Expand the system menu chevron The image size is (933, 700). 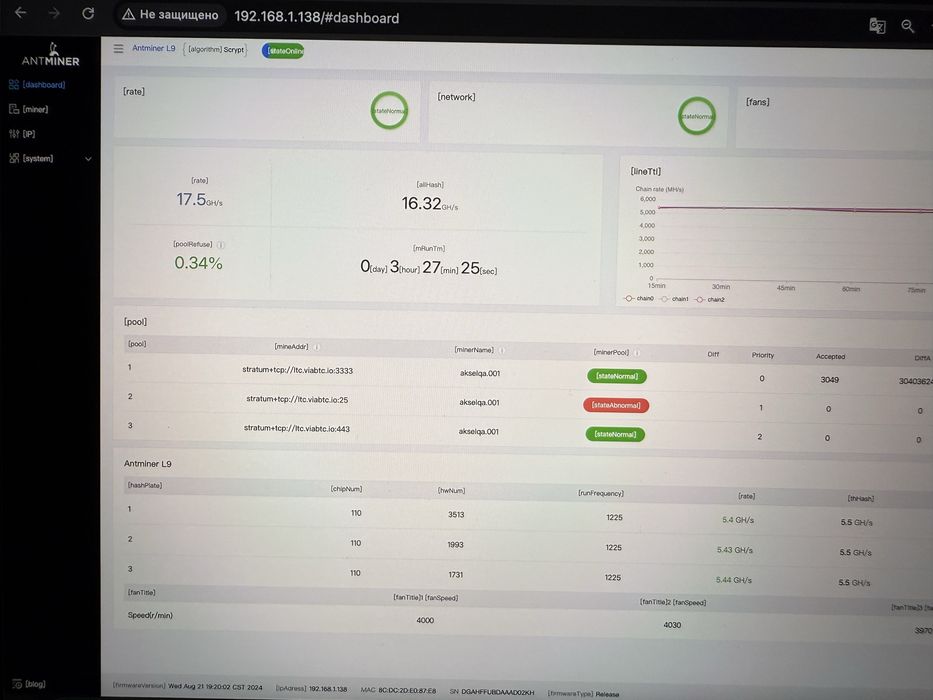[x=89, y=159]
